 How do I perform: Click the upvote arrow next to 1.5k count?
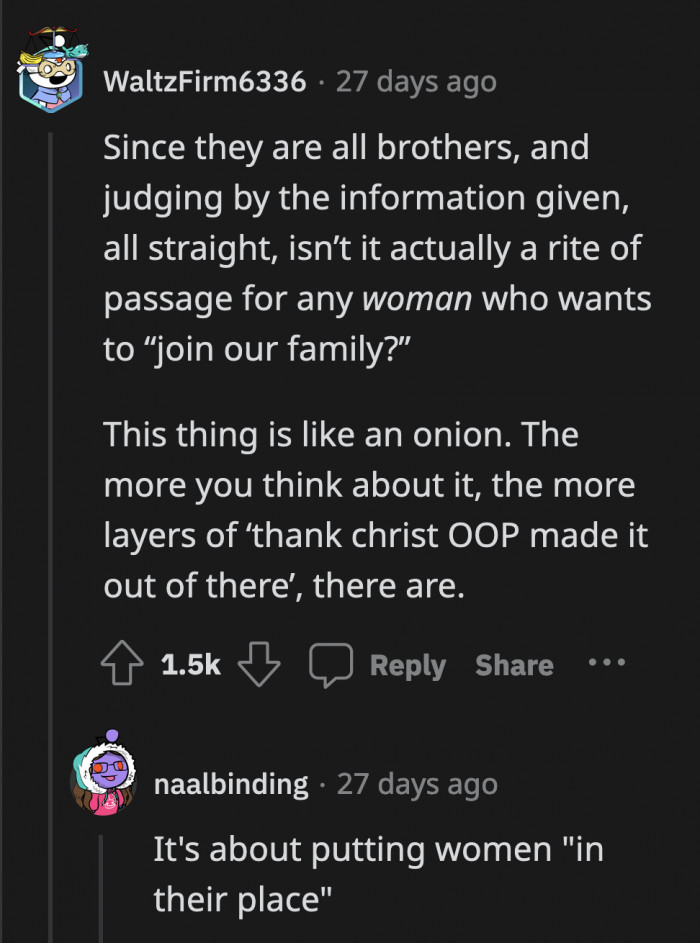pos(121,664)
